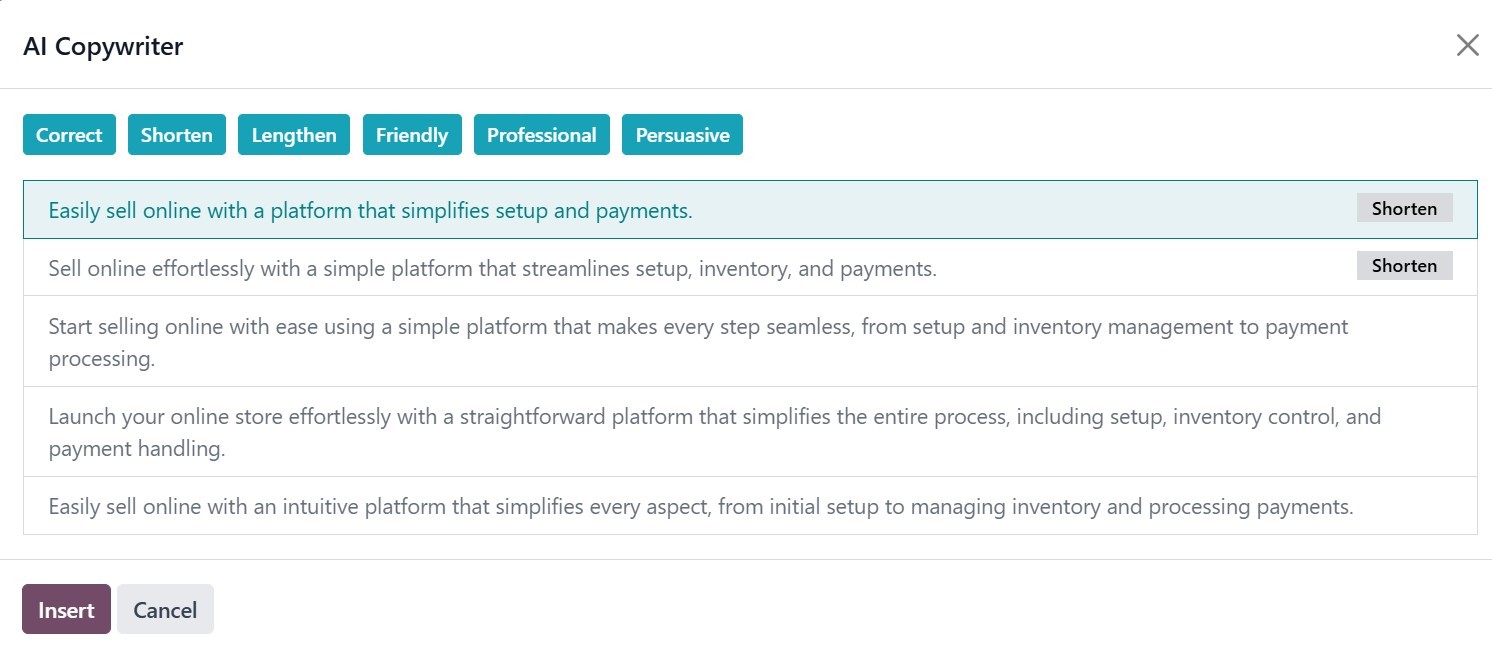Viewport: 1492px width, 650px height.
Task: Click the Correct tone button
Action: pos(69,135)
